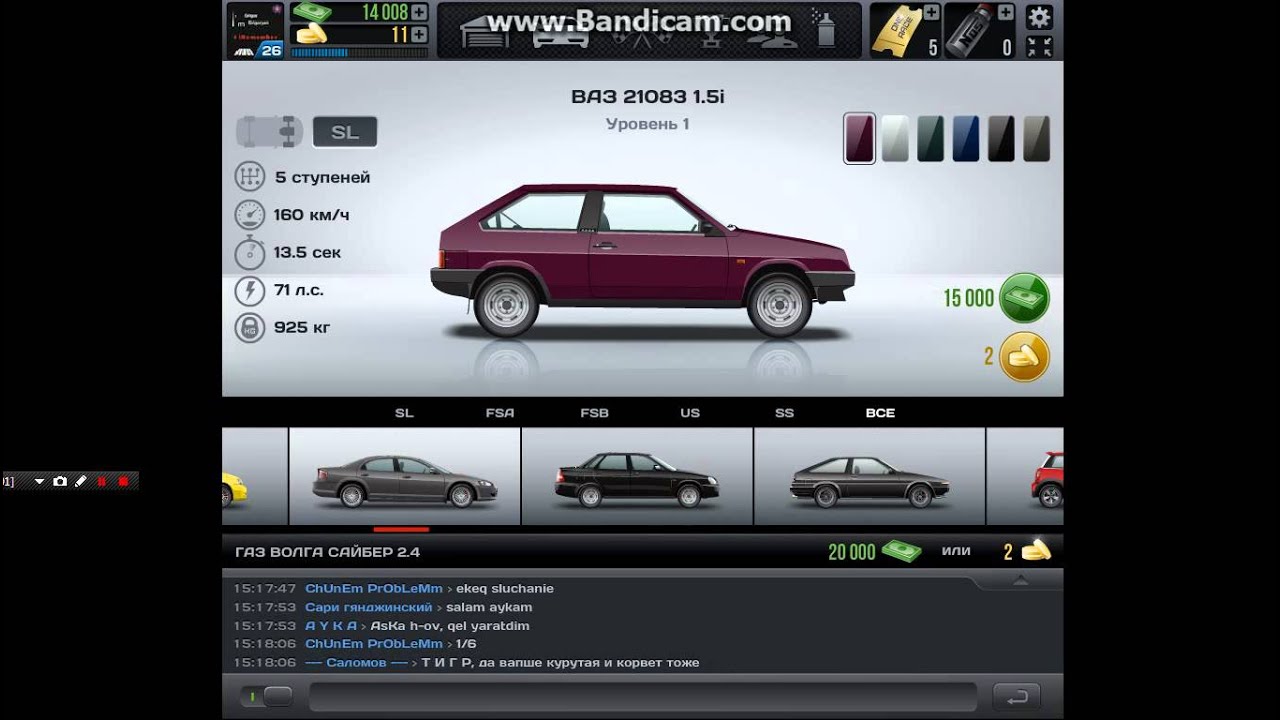Select the ВСЕ (all) class tab
Viewport: 1280px width, 720px height.
coord(880,412)
